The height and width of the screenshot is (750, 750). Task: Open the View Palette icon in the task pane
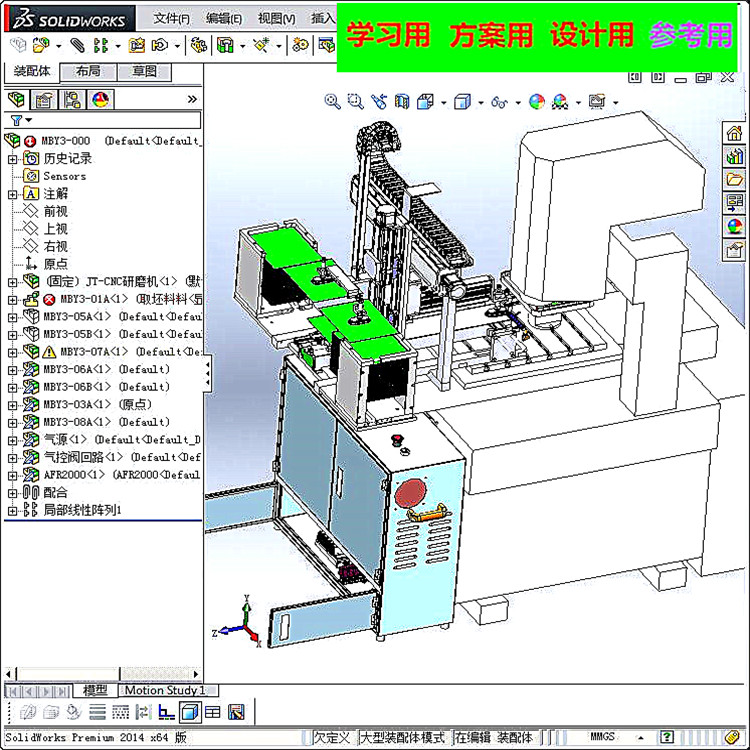(734, 203)
